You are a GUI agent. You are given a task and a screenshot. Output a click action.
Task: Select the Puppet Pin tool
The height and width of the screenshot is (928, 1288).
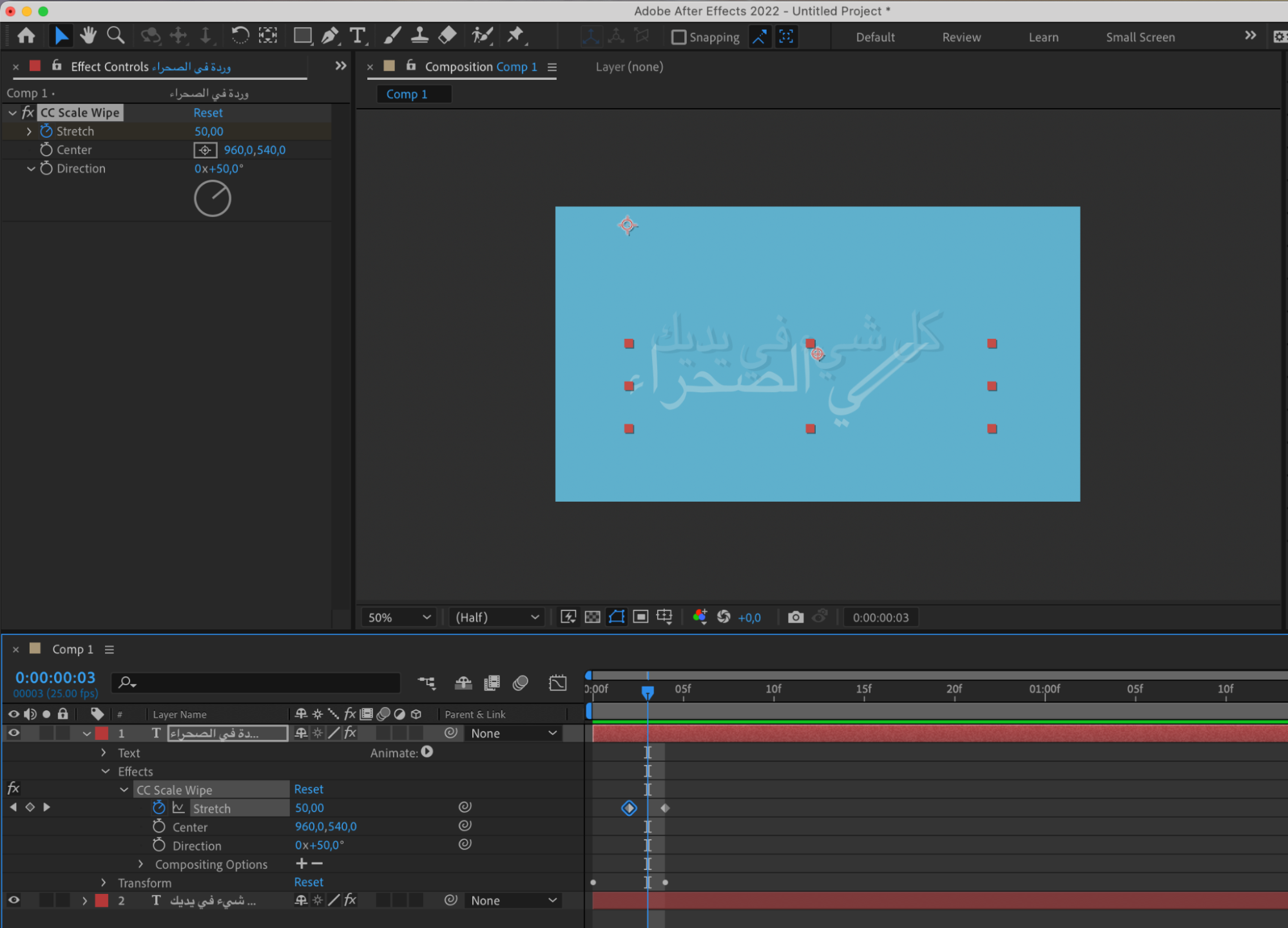[515, 35]
